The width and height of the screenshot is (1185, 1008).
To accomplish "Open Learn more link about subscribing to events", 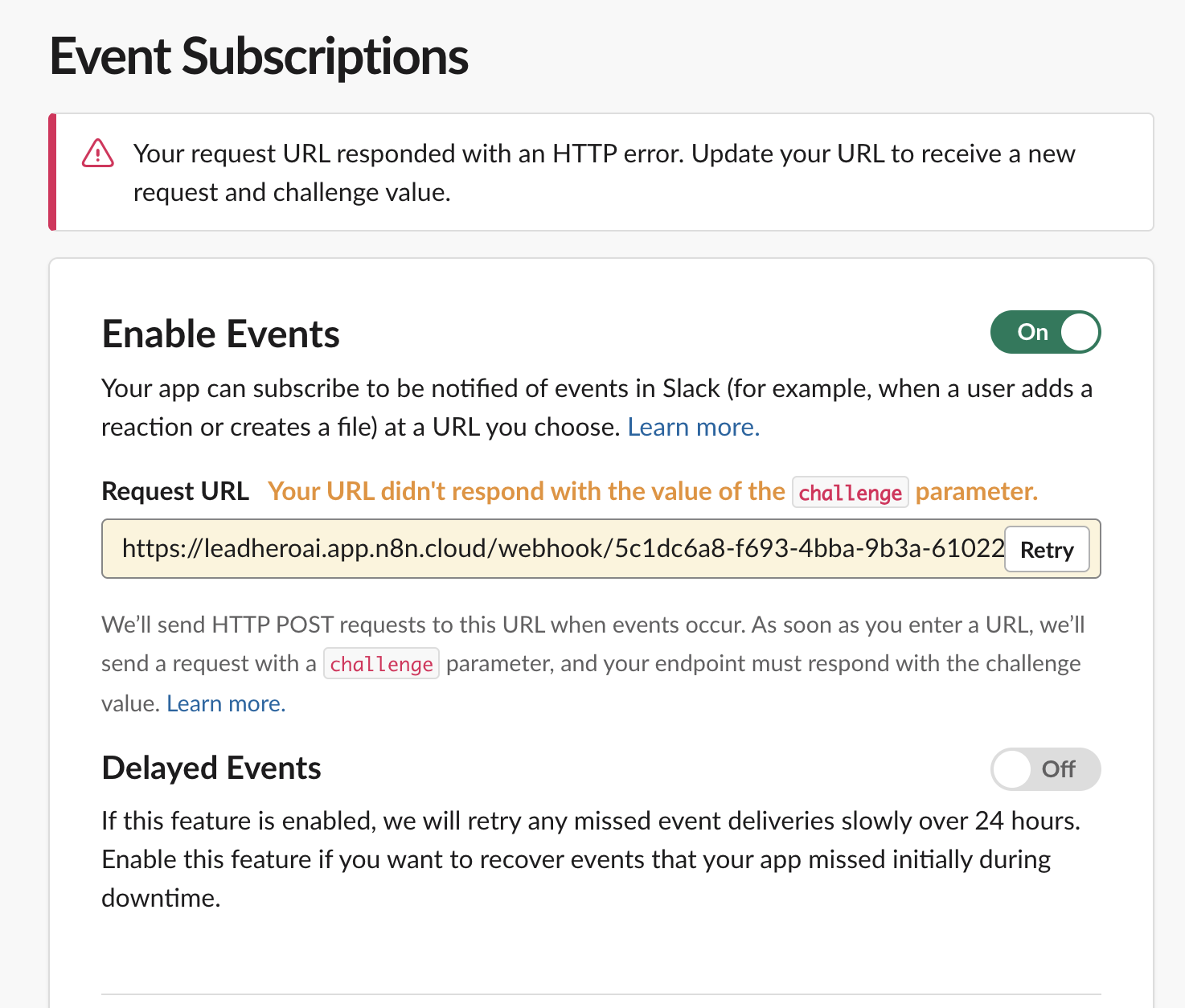I will tap(693, 428).
